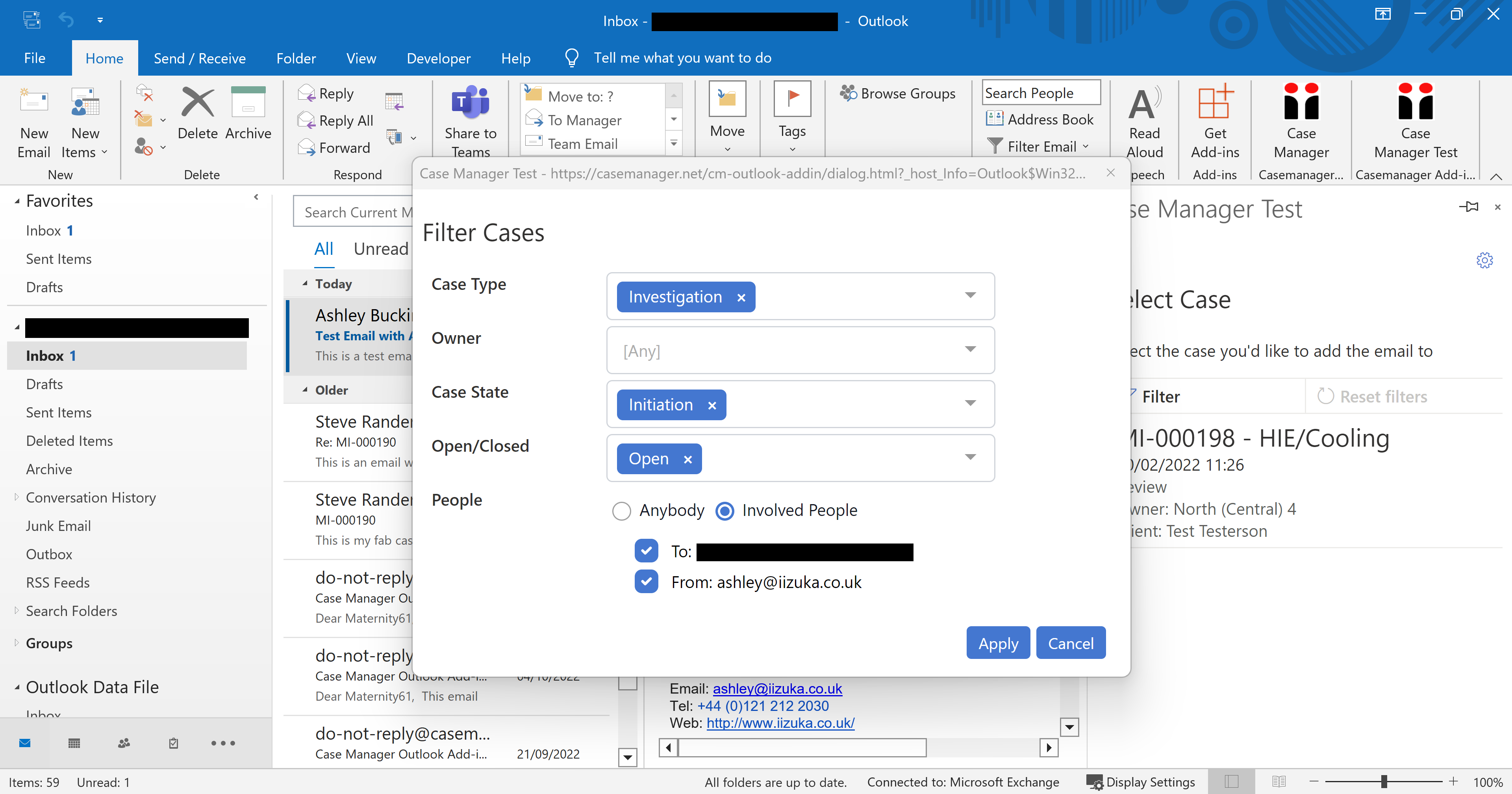Pin the Case Manager Test pane
The width and height of the screenshot is (1512, 794).
(x=1468, y=207)
